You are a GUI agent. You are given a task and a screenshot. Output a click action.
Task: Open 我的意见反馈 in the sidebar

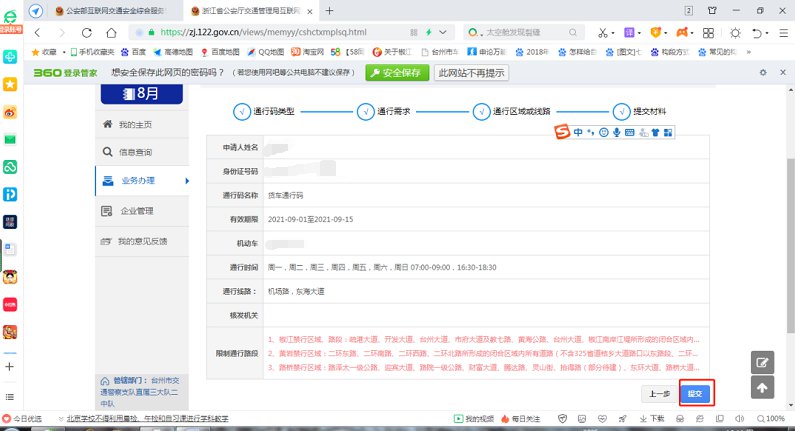pos(136,241)
